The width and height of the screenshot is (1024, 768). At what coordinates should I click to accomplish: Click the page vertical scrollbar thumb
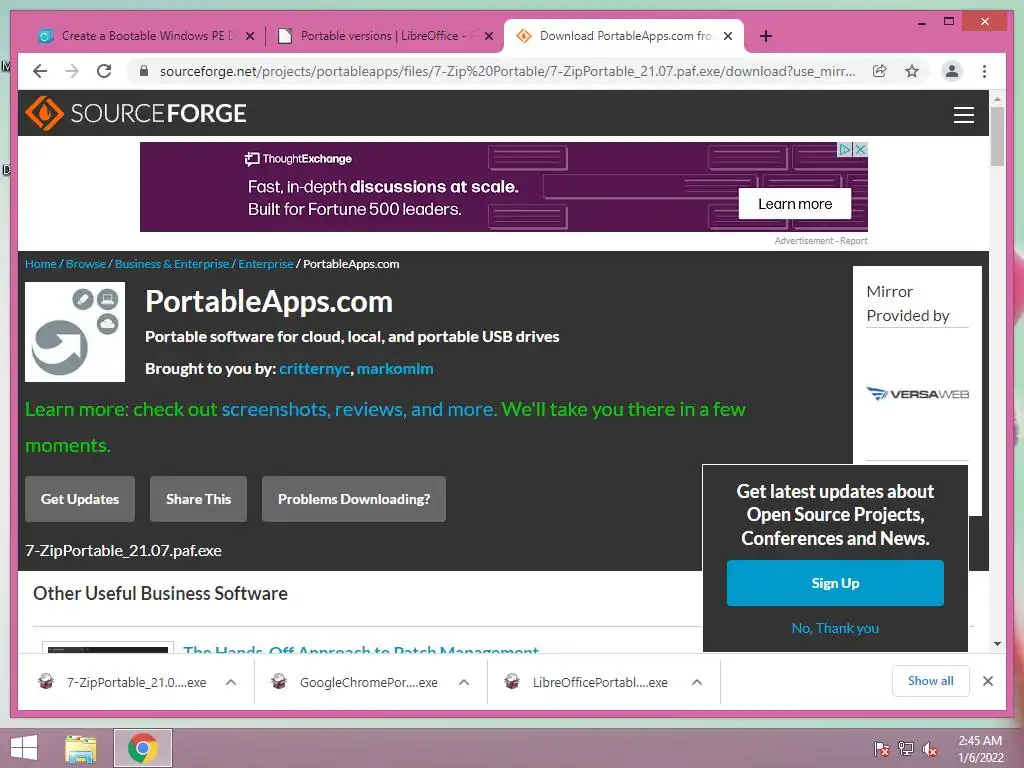(997, 136)
